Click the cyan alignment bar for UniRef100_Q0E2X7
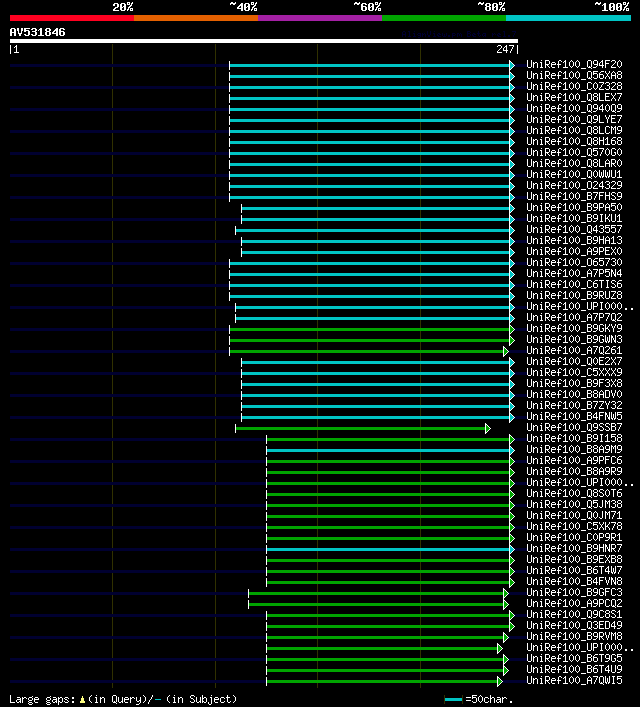 (x=376, y=363)
